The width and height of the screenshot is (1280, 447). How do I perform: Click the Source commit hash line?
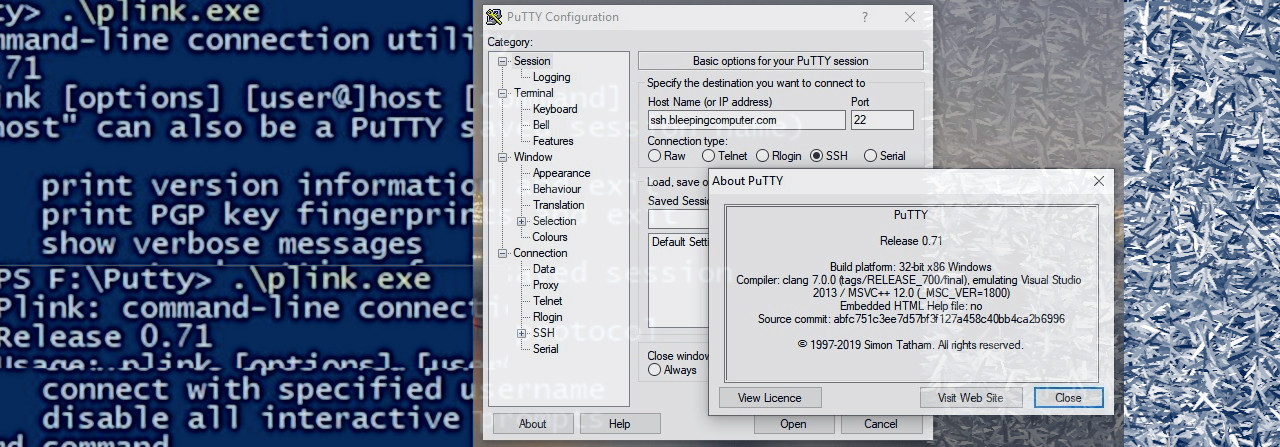click(911, 319)
